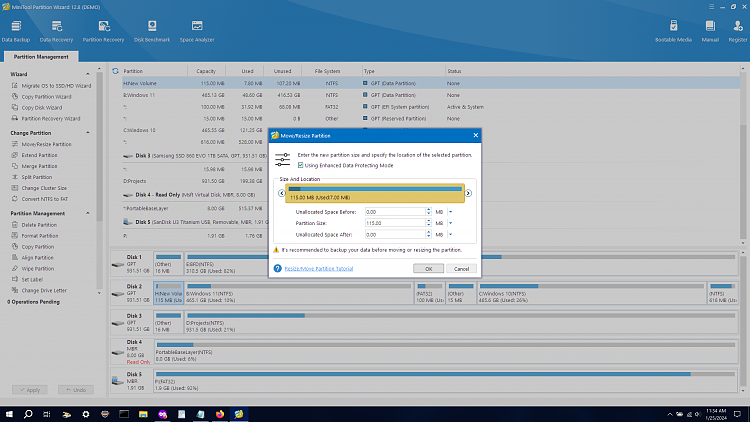Screen dimensions: 750x422
Task: Confirm the resize with OK
Action: [429, 269]
